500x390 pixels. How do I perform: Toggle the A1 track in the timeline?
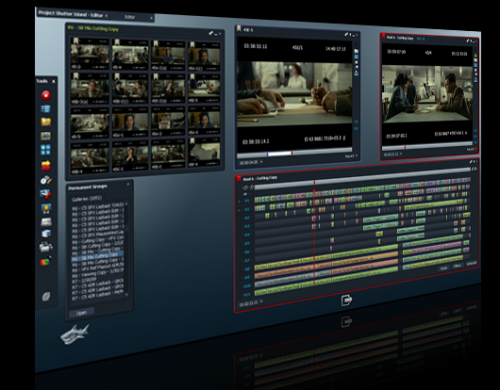click(247, 209)
